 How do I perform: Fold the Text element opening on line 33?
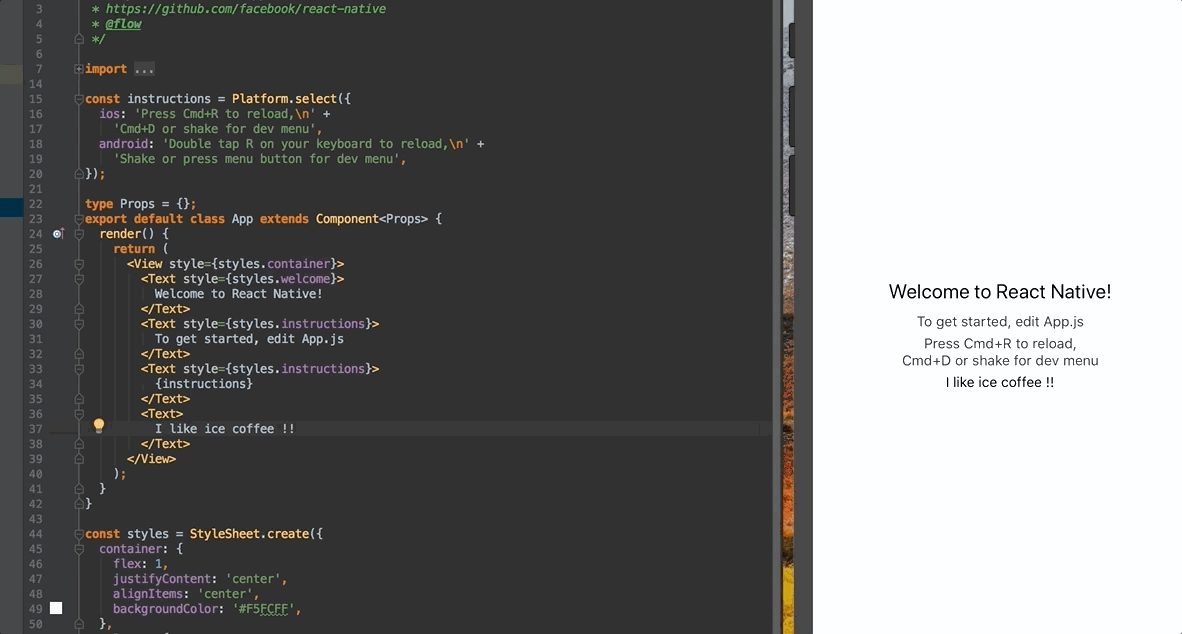tap(78, 369)
